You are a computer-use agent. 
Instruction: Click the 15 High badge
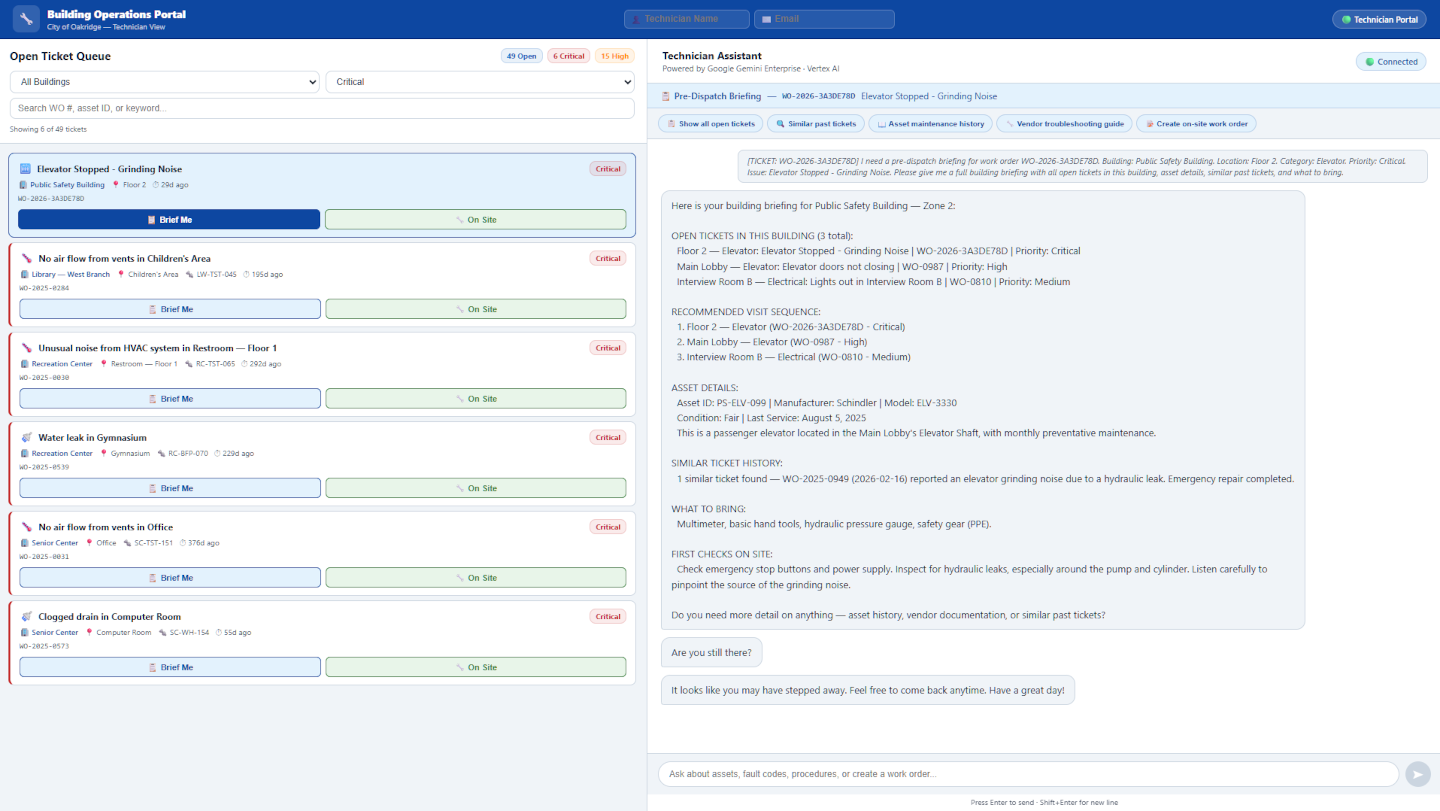[x=615, y=56]
